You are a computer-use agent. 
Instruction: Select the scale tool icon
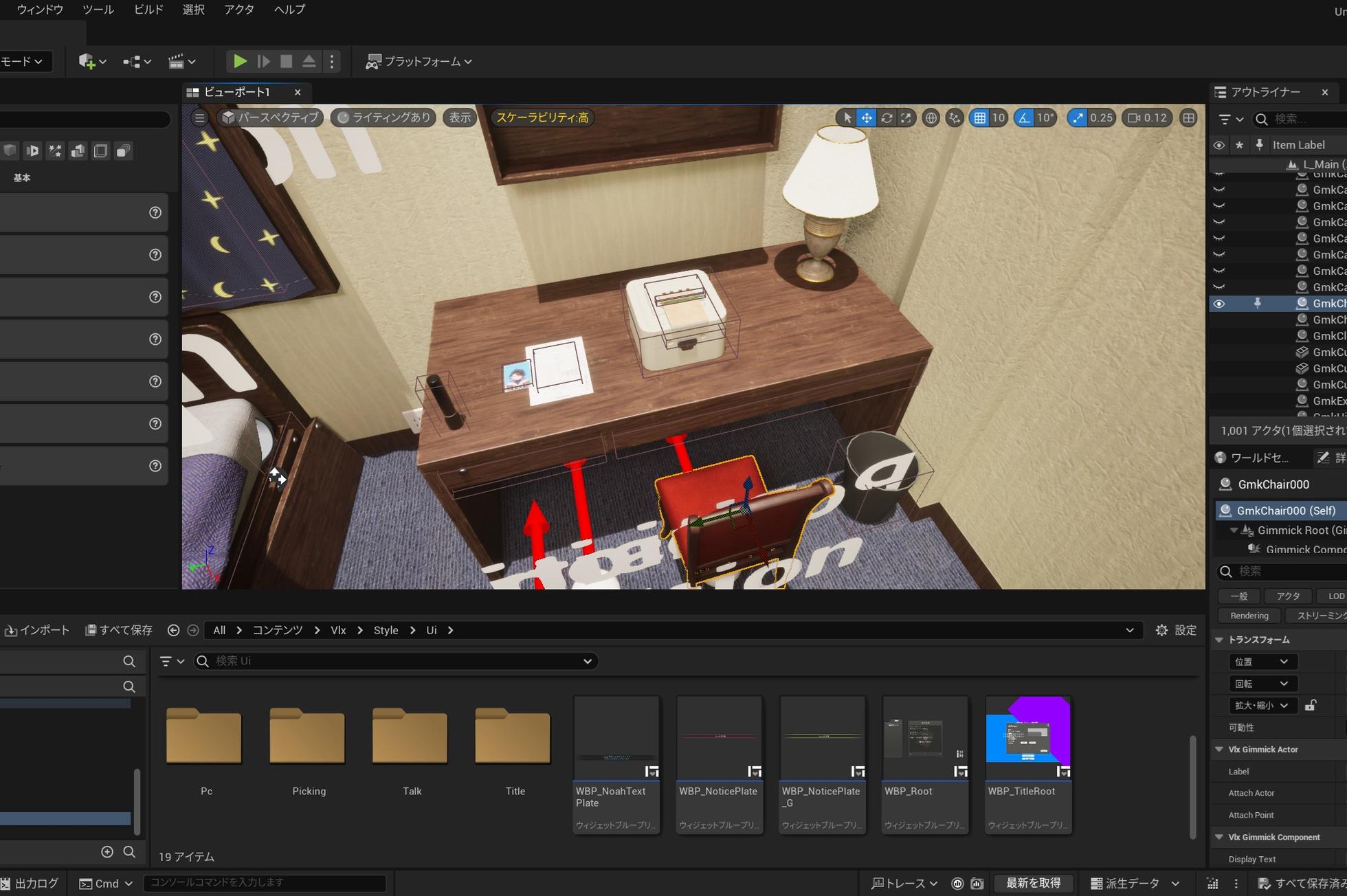pos(906,118)
